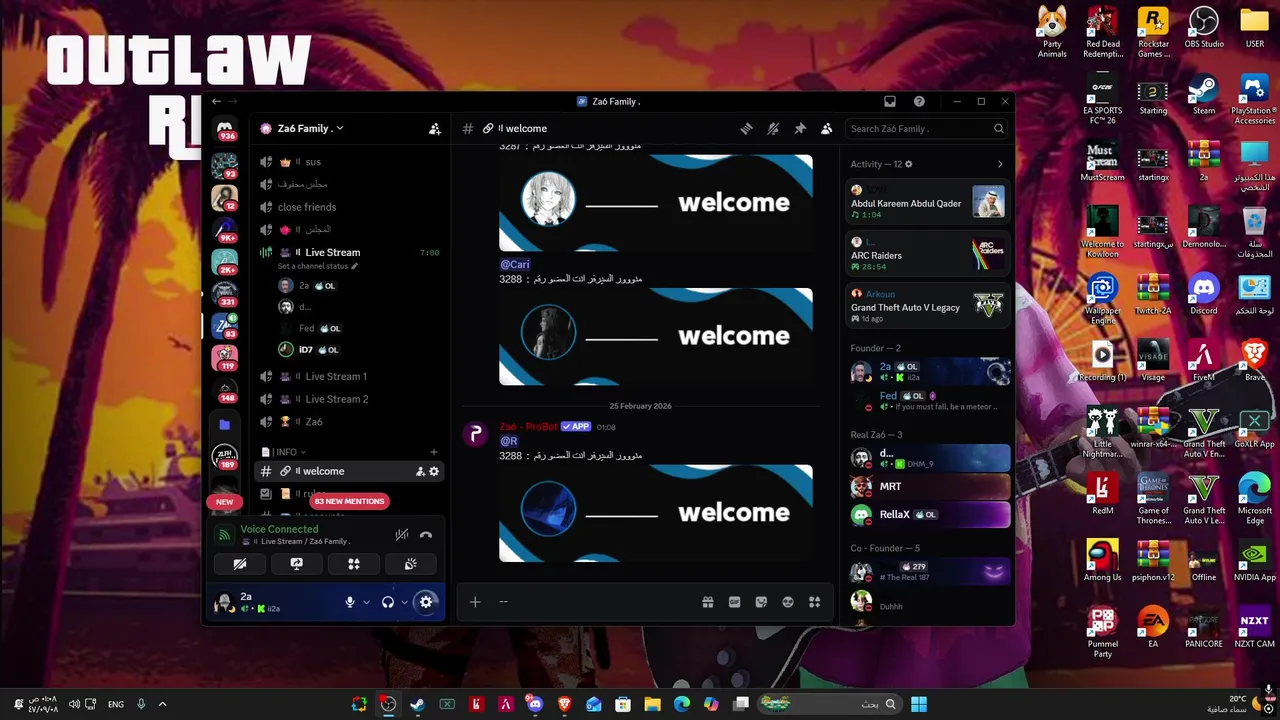
Task: Click Set a channel status link
Action: [318, 267]
